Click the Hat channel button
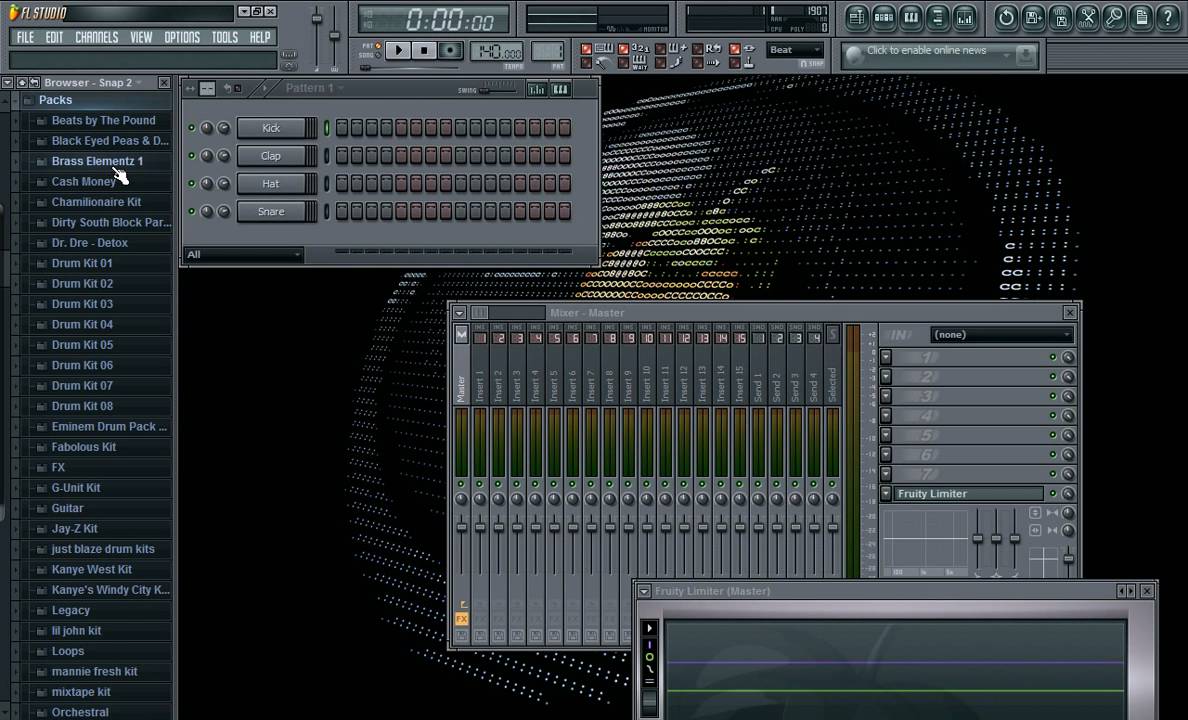 pos(271,183)
